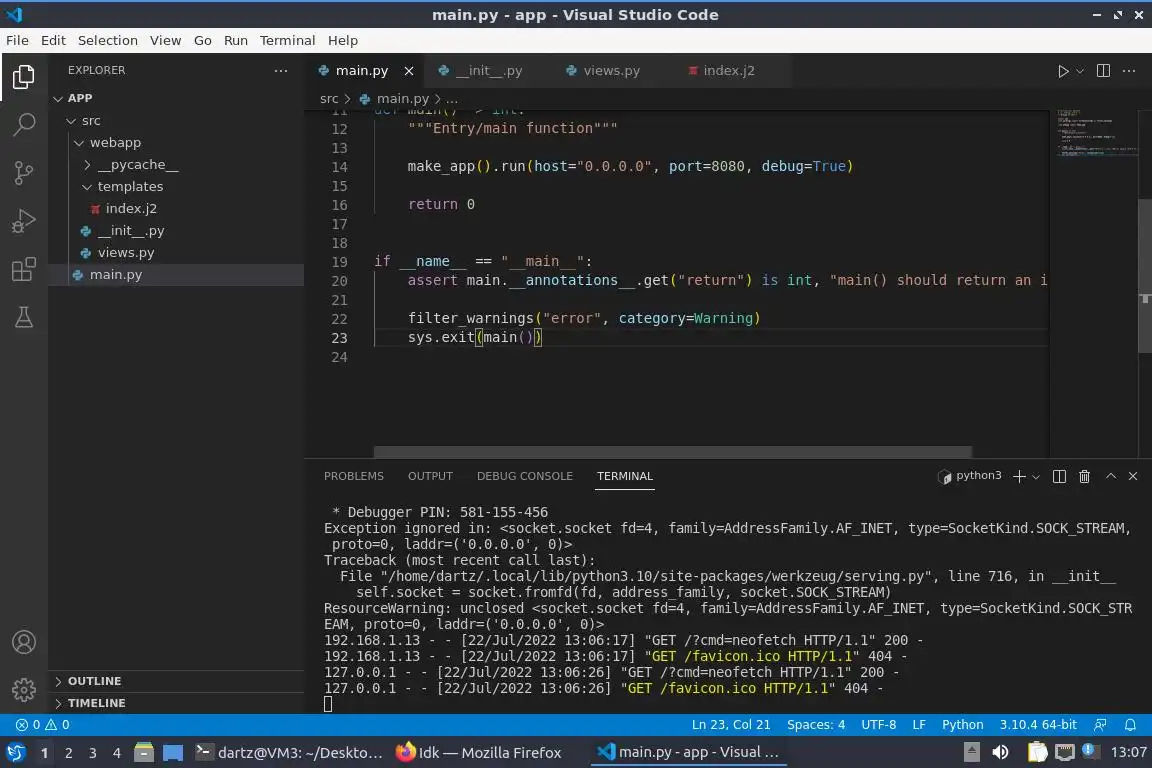Viewport: 1152px width, 768px height.
Task: Open the Selection menu
Action: pyautogui.click(x=108, y=40)
